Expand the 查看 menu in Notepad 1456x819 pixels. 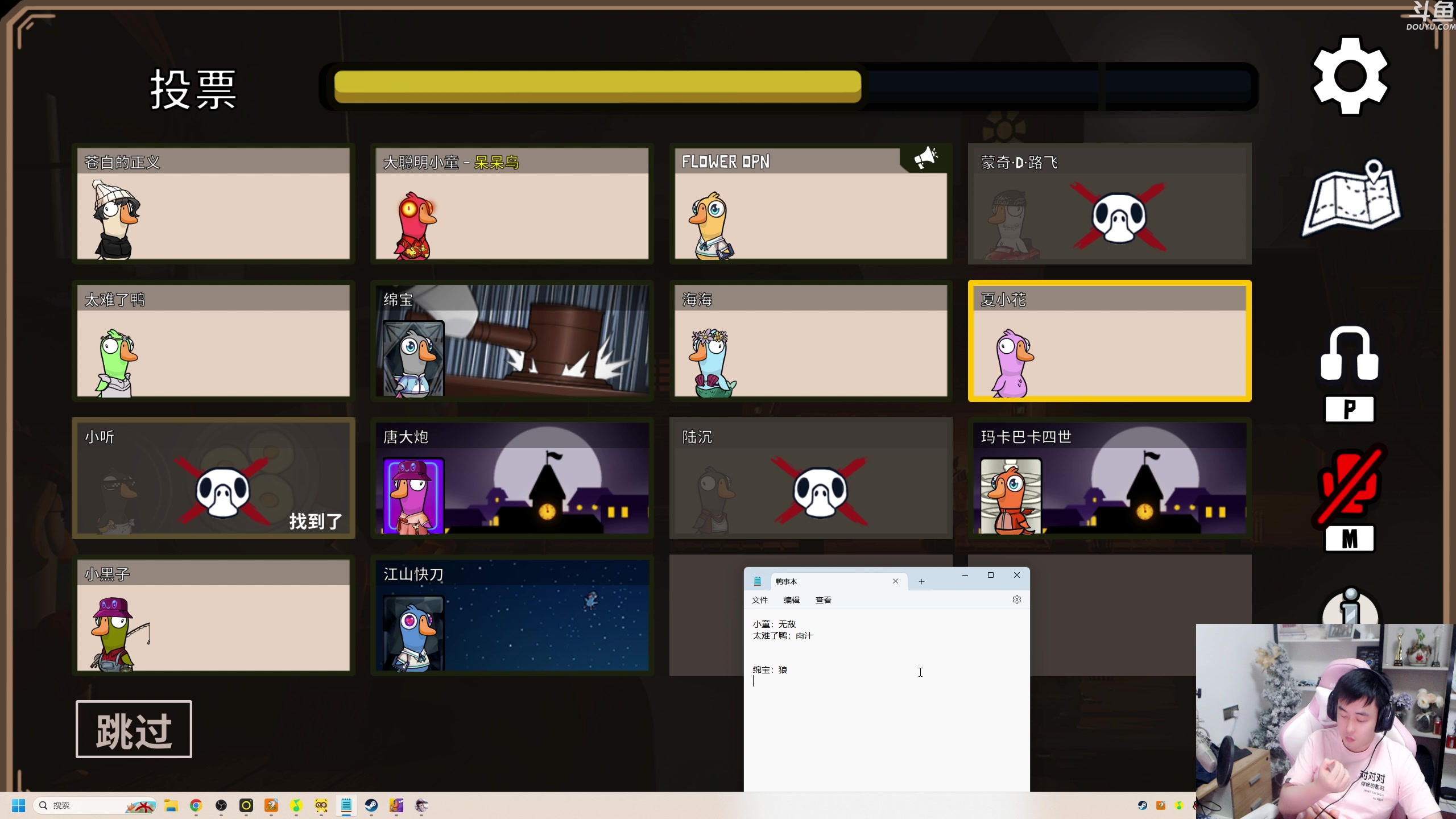click(x=823, y=600)
